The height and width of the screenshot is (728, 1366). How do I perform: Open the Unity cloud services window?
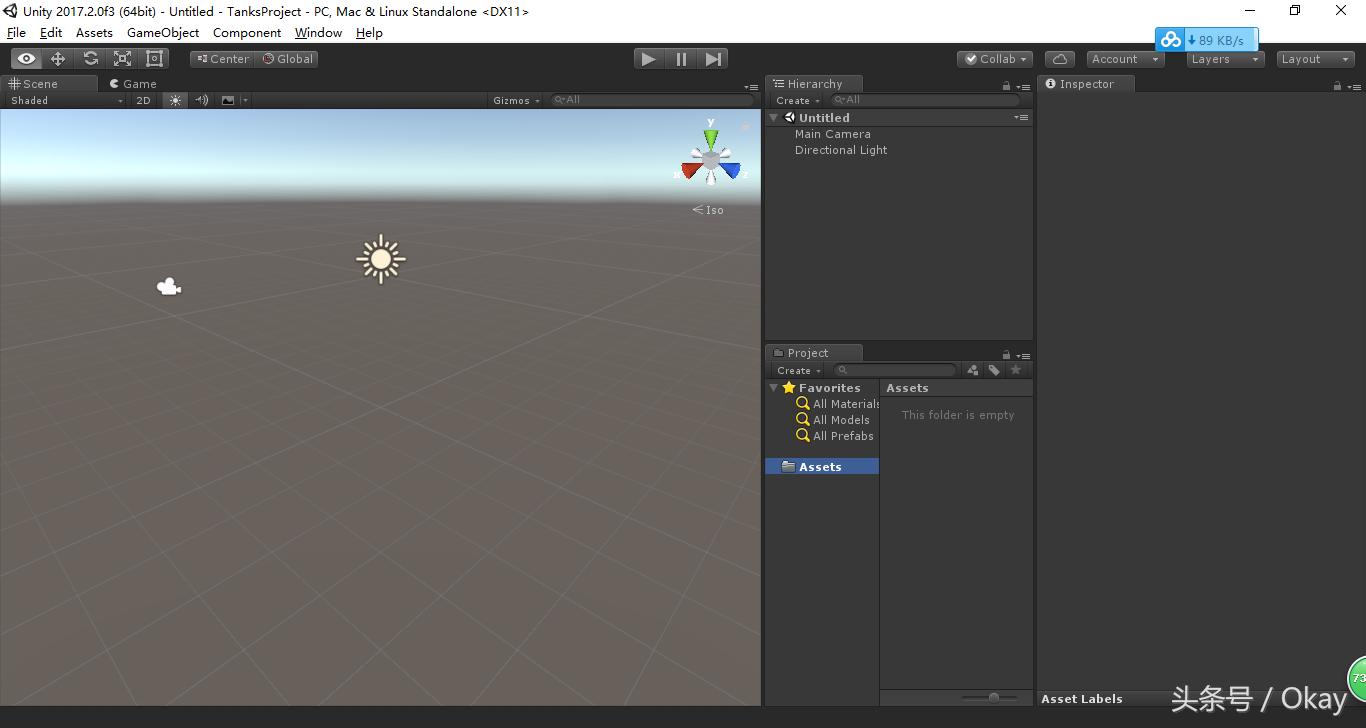click(1059, 58)
